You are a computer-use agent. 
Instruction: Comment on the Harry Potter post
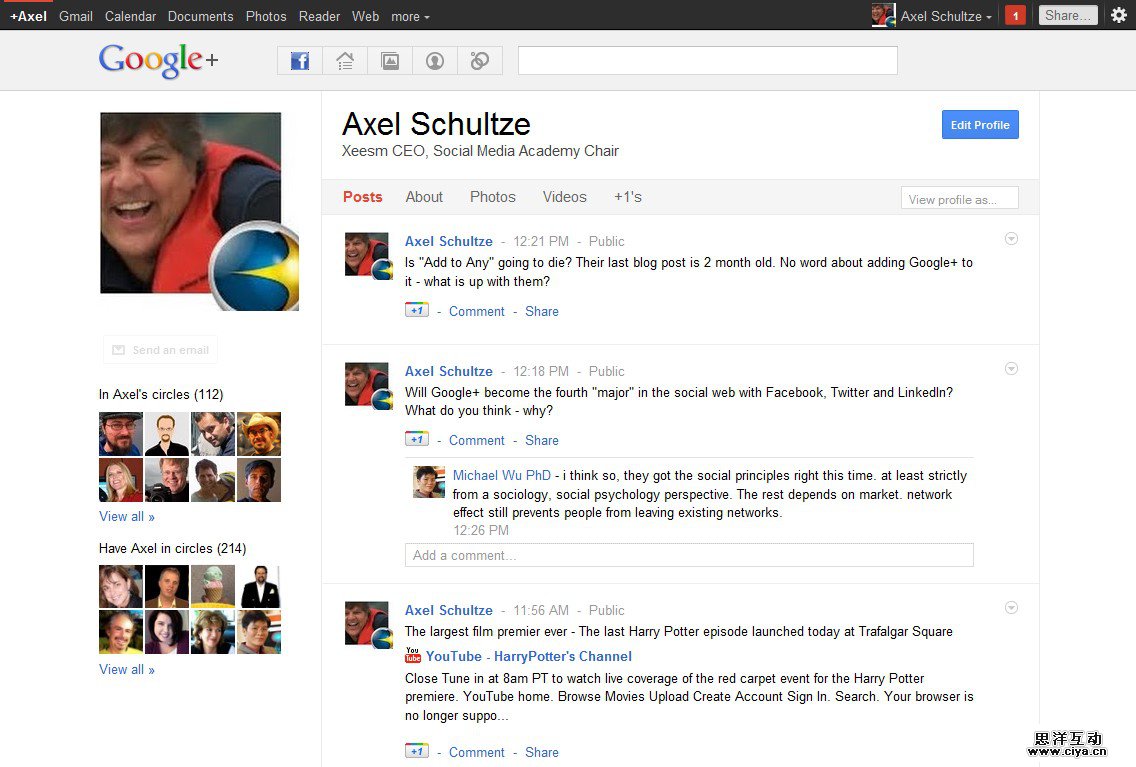coord(477,753)
